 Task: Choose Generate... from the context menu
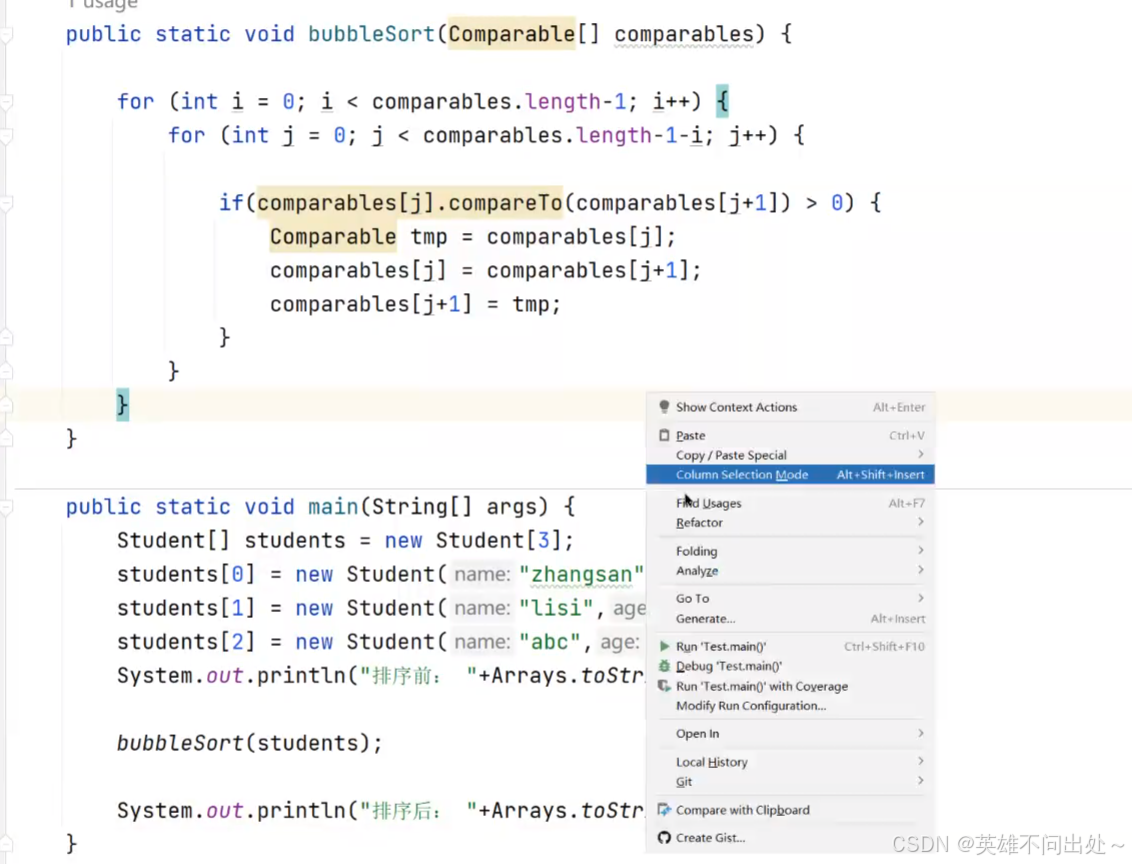click(x=791, y=619)
